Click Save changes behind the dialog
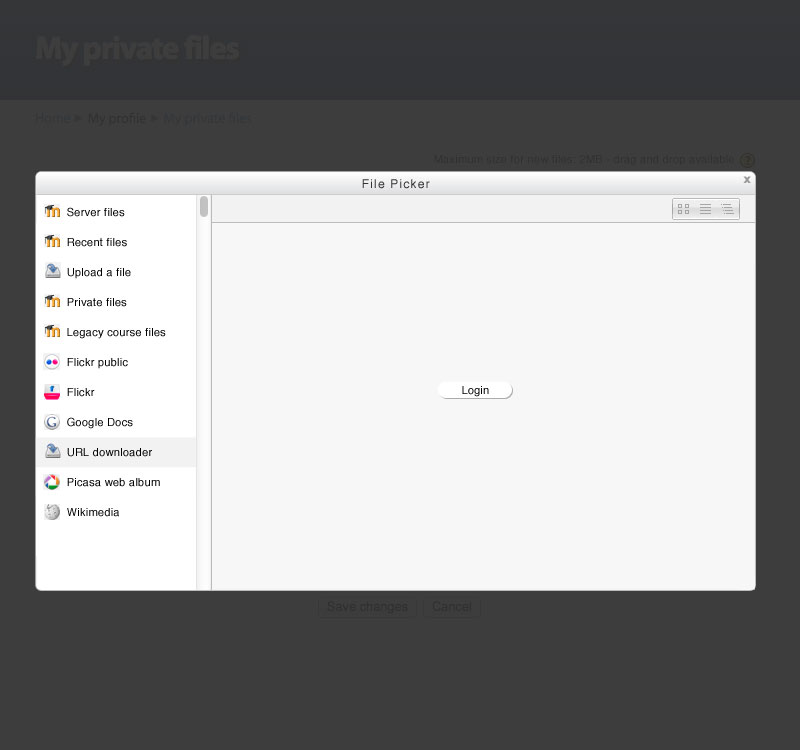800x750 pixels. 367,607
